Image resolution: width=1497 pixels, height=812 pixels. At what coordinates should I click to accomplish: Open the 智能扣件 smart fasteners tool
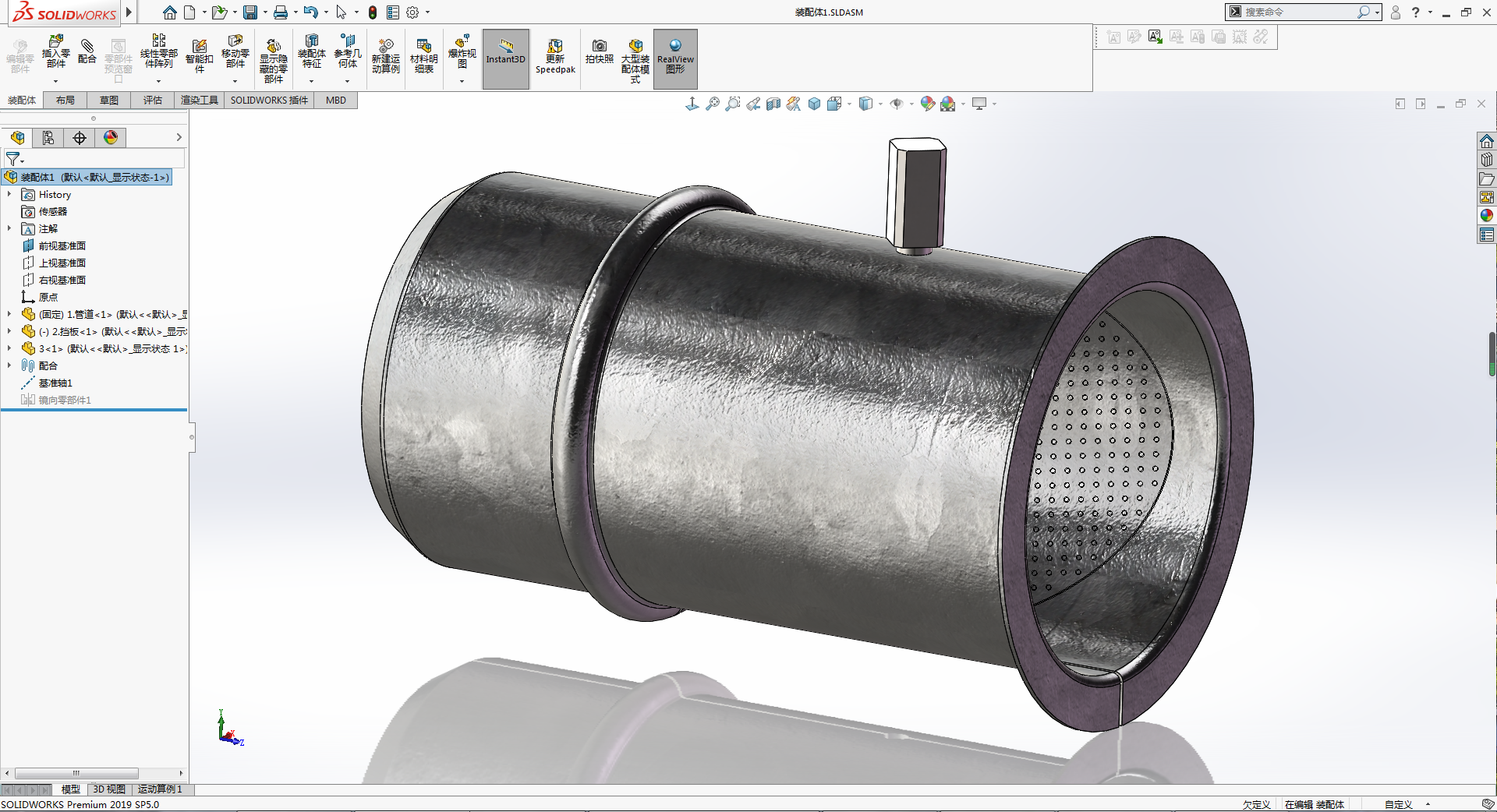[x=199, y=56]
